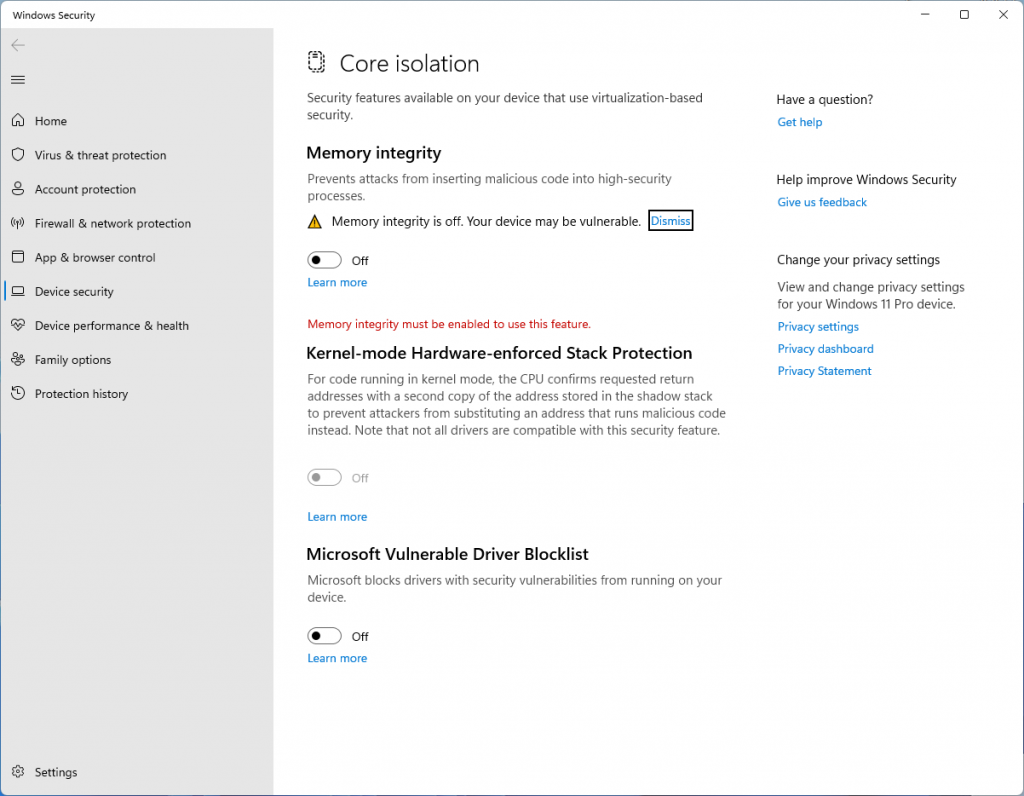
Task: Click the Give us feedback link
Action: tap(822, 202)
